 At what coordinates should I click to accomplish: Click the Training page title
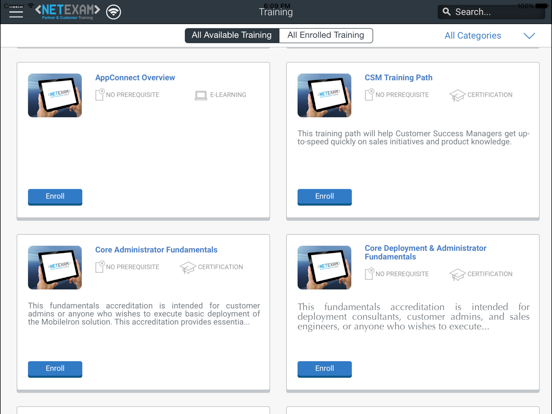(x=276, y=12)
